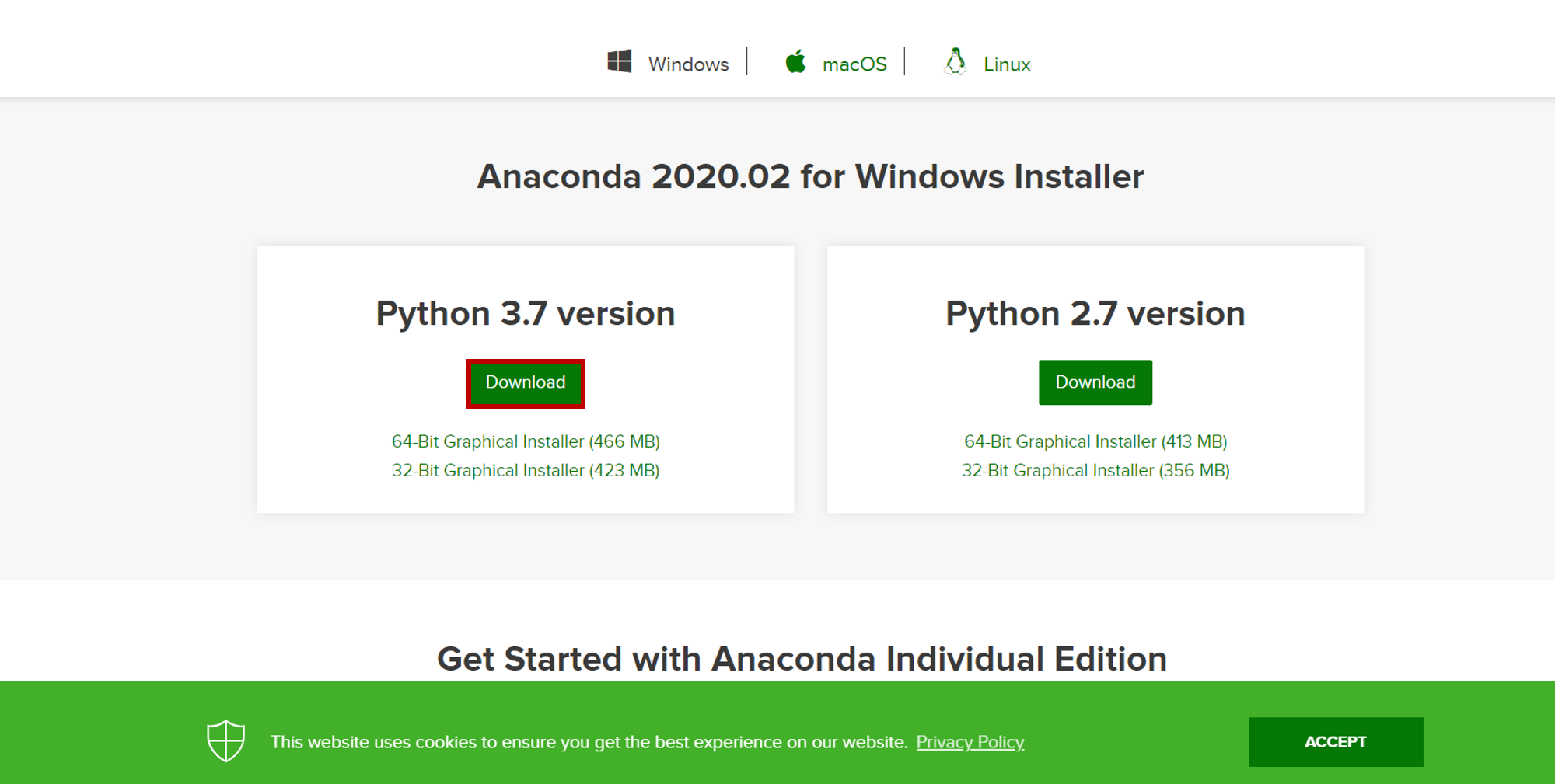Open 32-Bit Graphical Installer (356 MB) link
This screenshot has height=784, width=1555.
(x=1095, y=470)
